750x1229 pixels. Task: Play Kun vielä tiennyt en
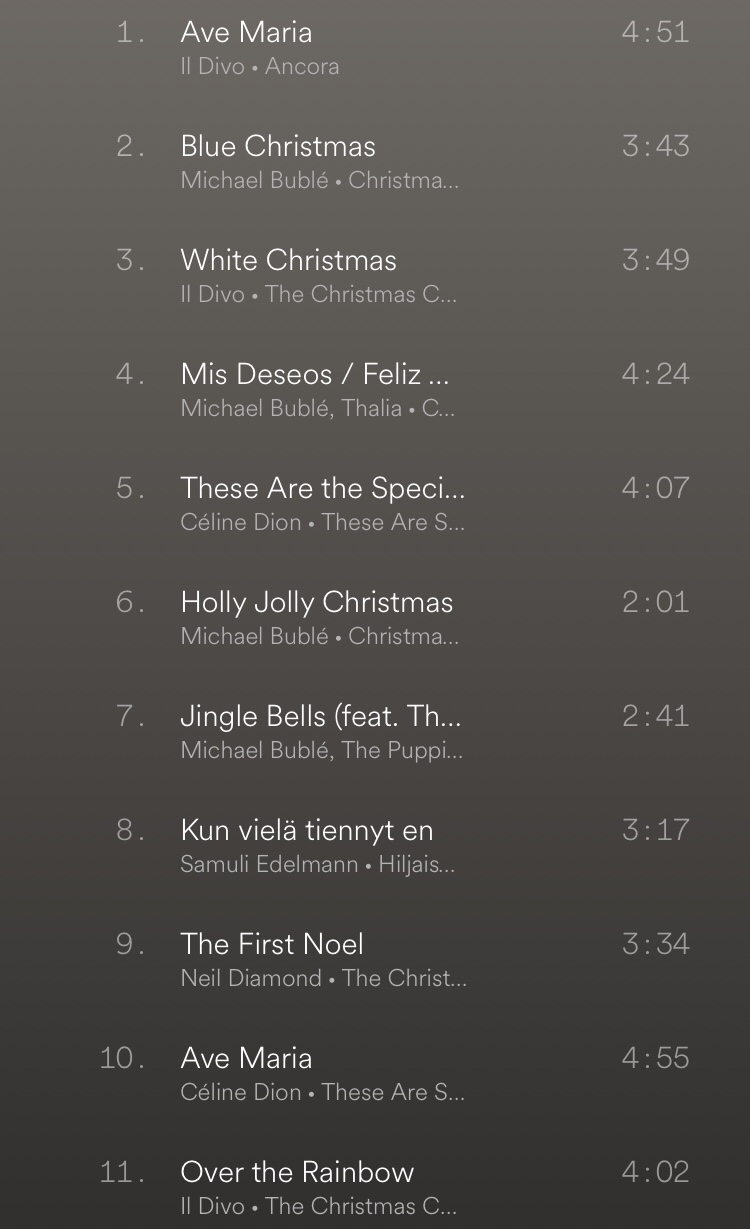(x=375, y=846)
